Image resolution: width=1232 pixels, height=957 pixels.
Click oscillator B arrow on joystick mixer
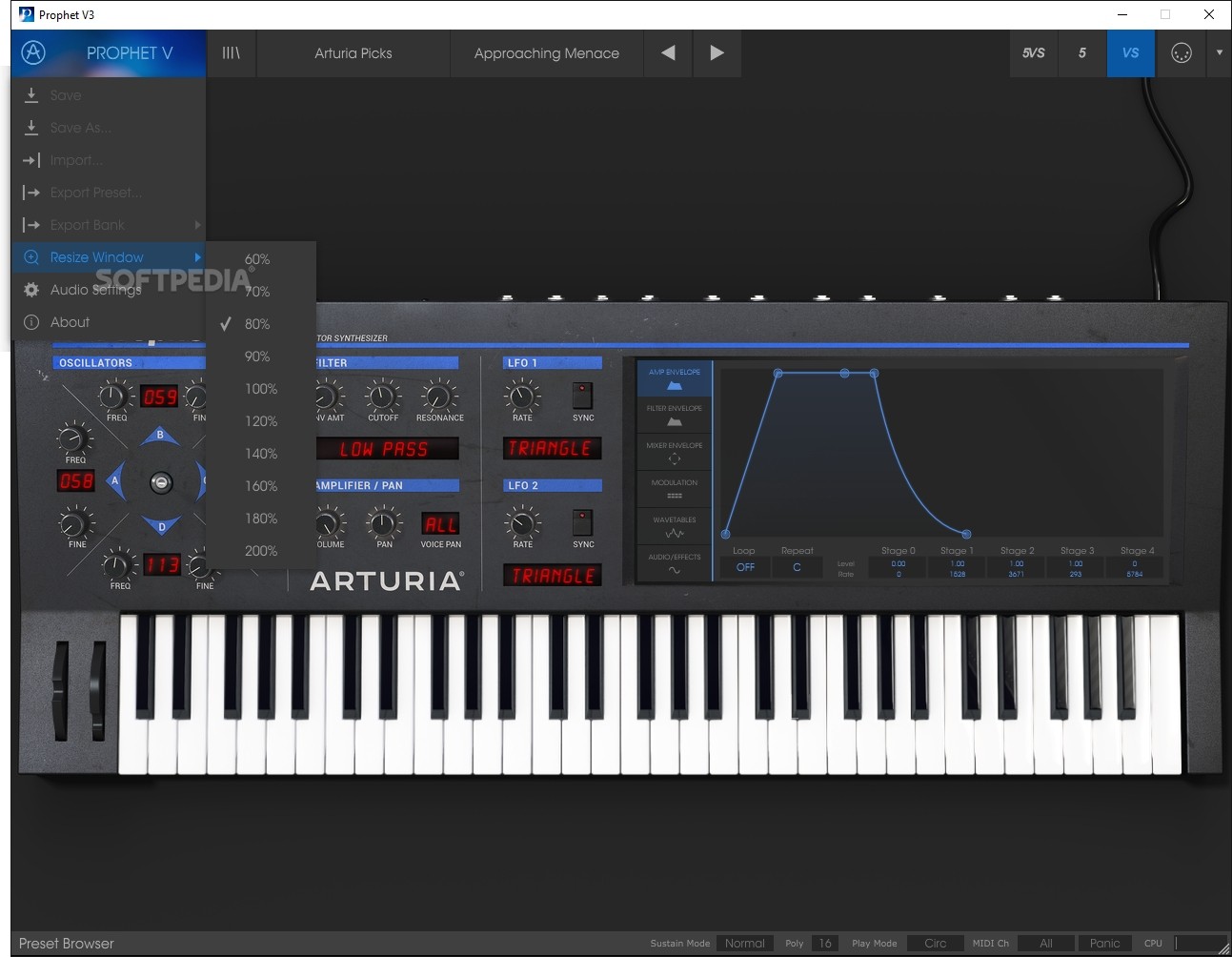(160, 437)
